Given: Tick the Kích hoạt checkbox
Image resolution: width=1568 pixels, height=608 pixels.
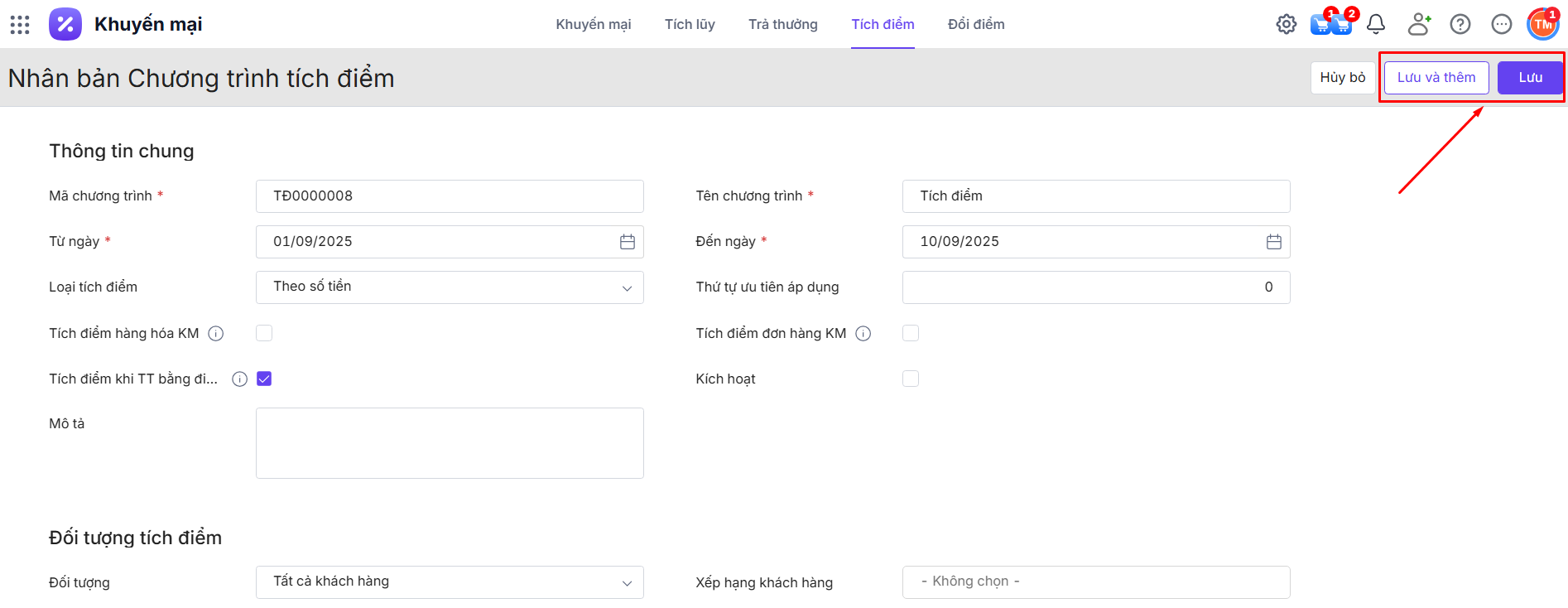Looking at the screenshot, I should tap(910, 379).
